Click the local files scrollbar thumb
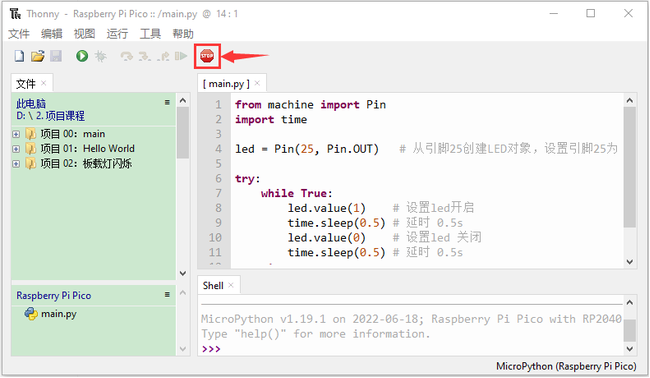Screen dimensions: 650x378 pyautogui.click(x=183, y=133)
